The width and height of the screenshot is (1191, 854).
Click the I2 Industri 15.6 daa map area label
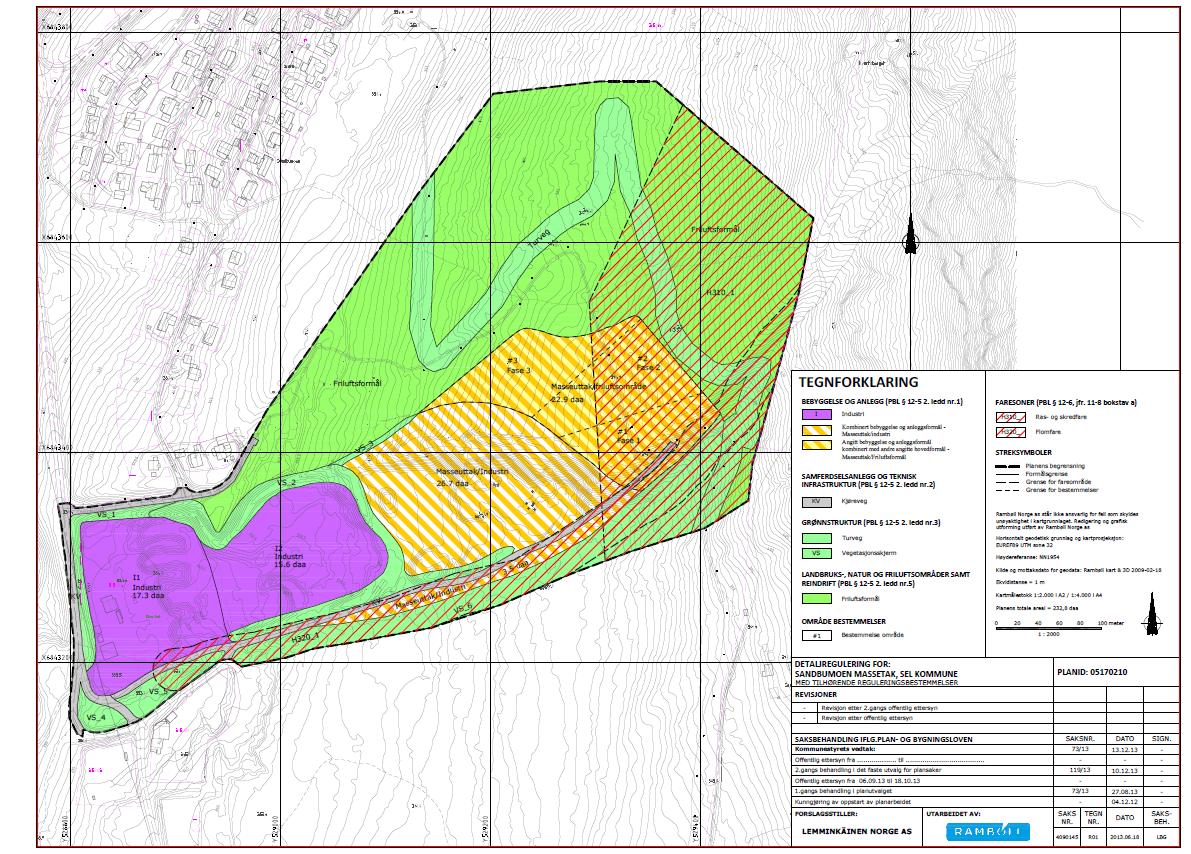pos(290,556)
